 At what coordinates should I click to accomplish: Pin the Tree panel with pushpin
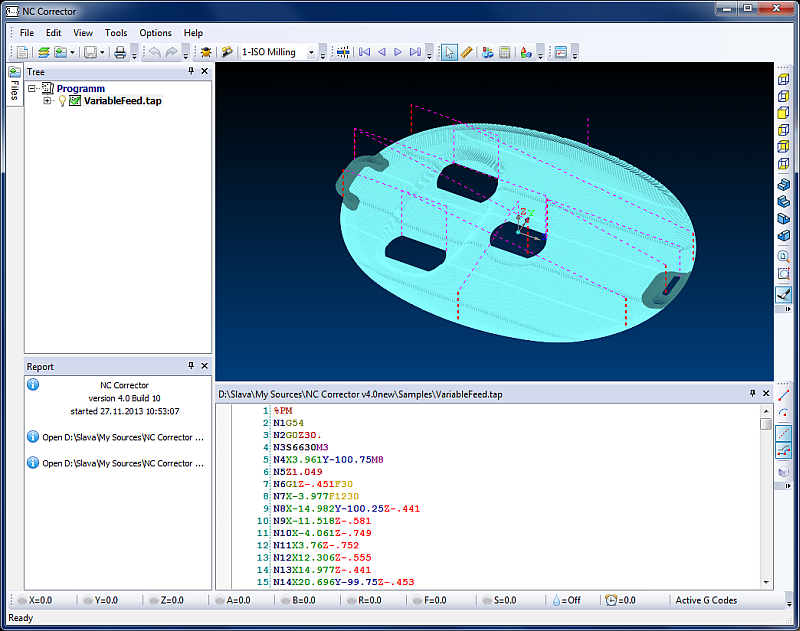click(x=190, y=72)
